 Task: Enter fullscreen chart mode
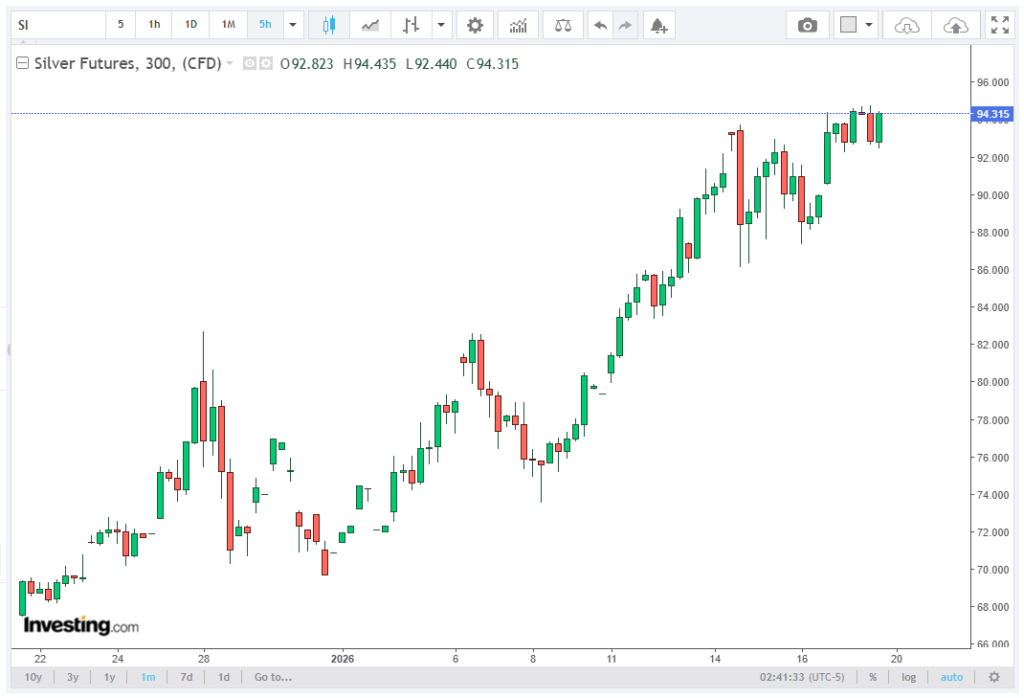point(998,25)
